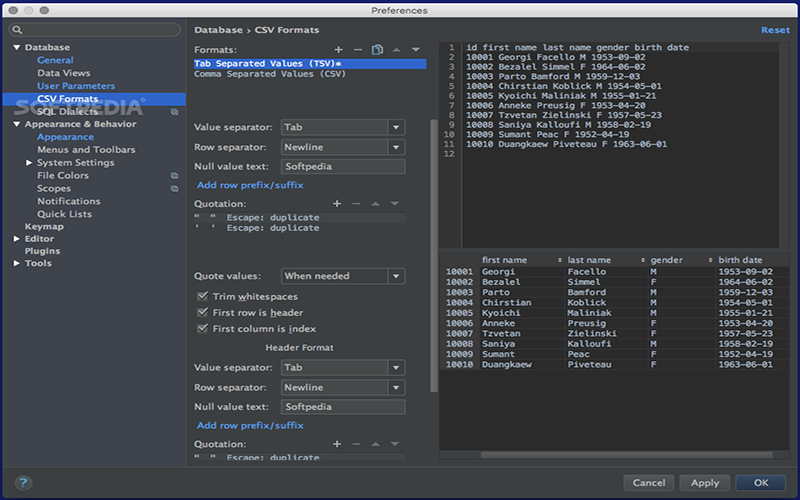Image resolution: width=800 pixels, height=500 pixels.
Task: Open the General database settings
Action: coord(55,60)
